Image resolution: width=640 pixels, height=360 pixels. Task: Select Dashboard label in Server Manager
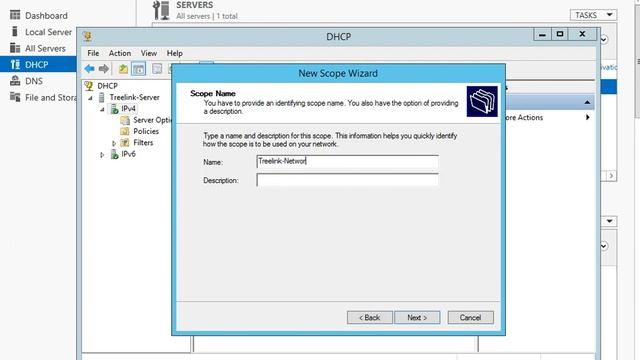[46, 16]
